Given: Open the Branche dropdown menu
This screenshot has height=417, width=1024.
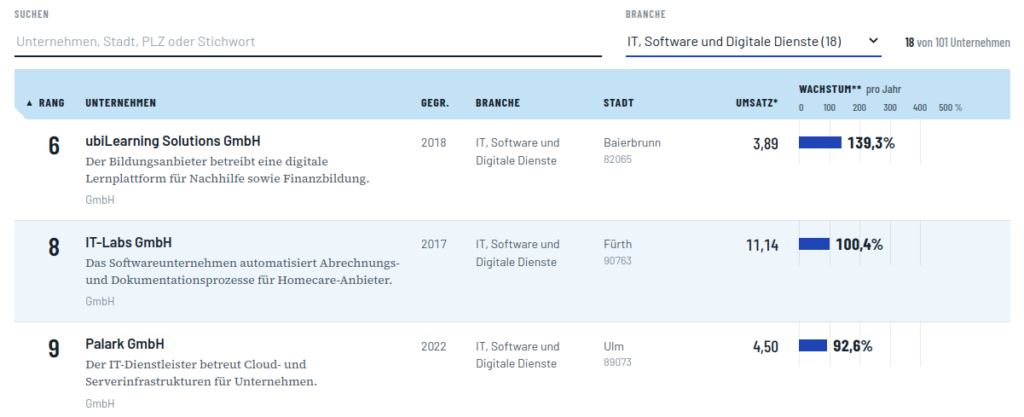Looking at the screenshot, I should pyautogui.click(x=753, y=41).
